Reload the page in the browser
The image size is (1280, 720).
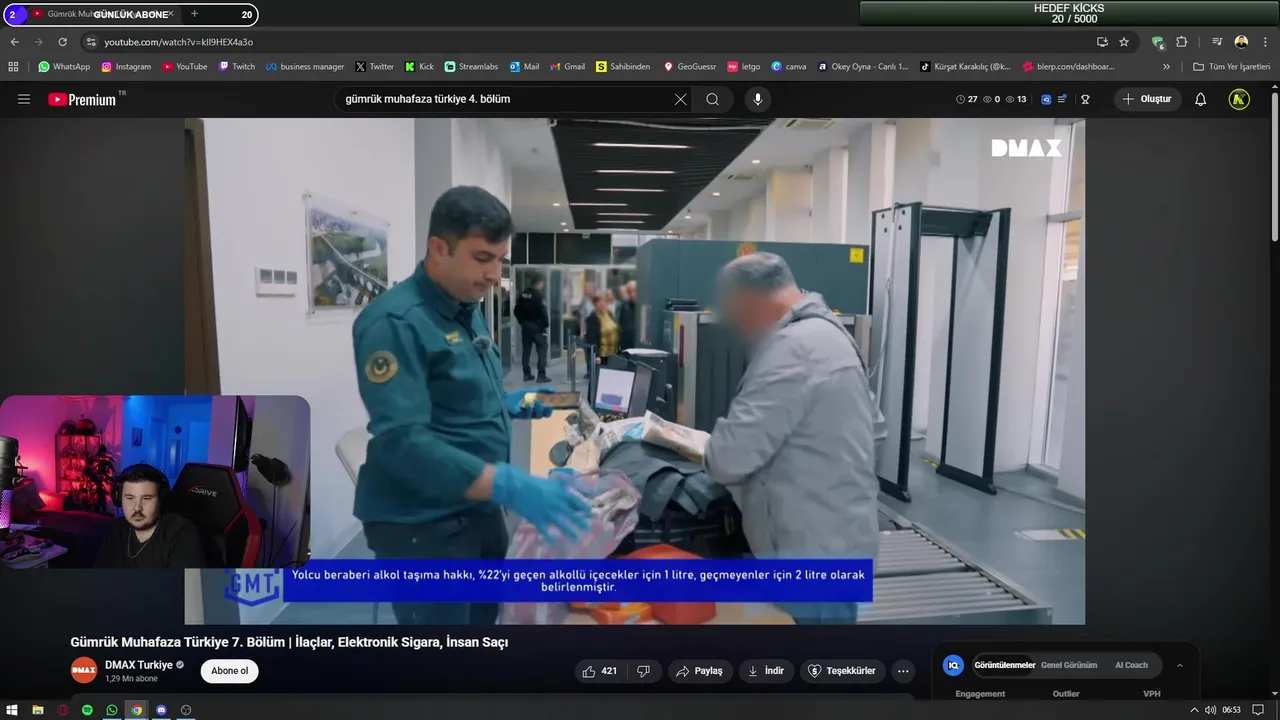[x=62, y=42]
